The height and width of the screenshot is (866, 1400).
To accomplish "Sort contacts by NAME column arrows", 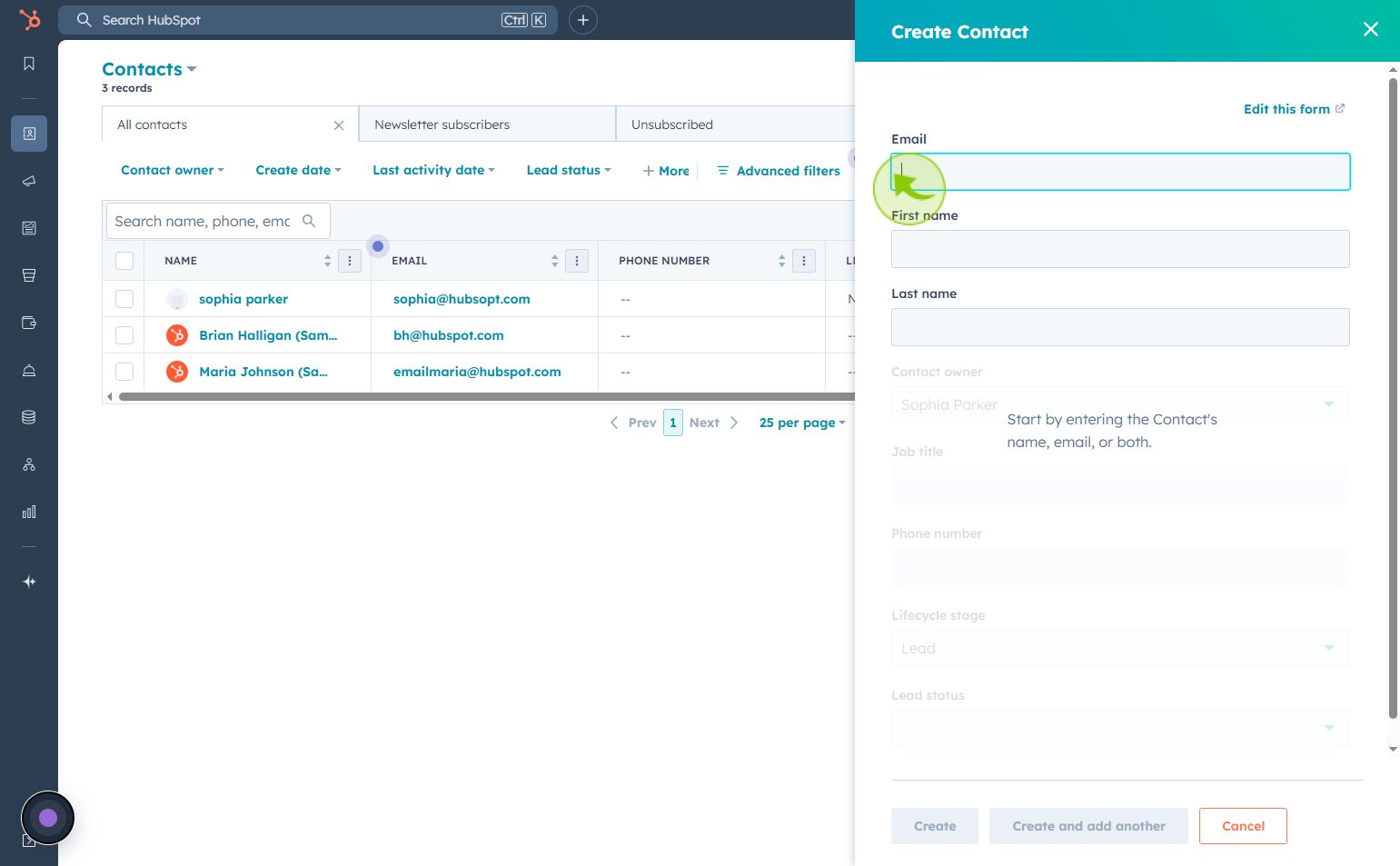I will click(327, 261).
